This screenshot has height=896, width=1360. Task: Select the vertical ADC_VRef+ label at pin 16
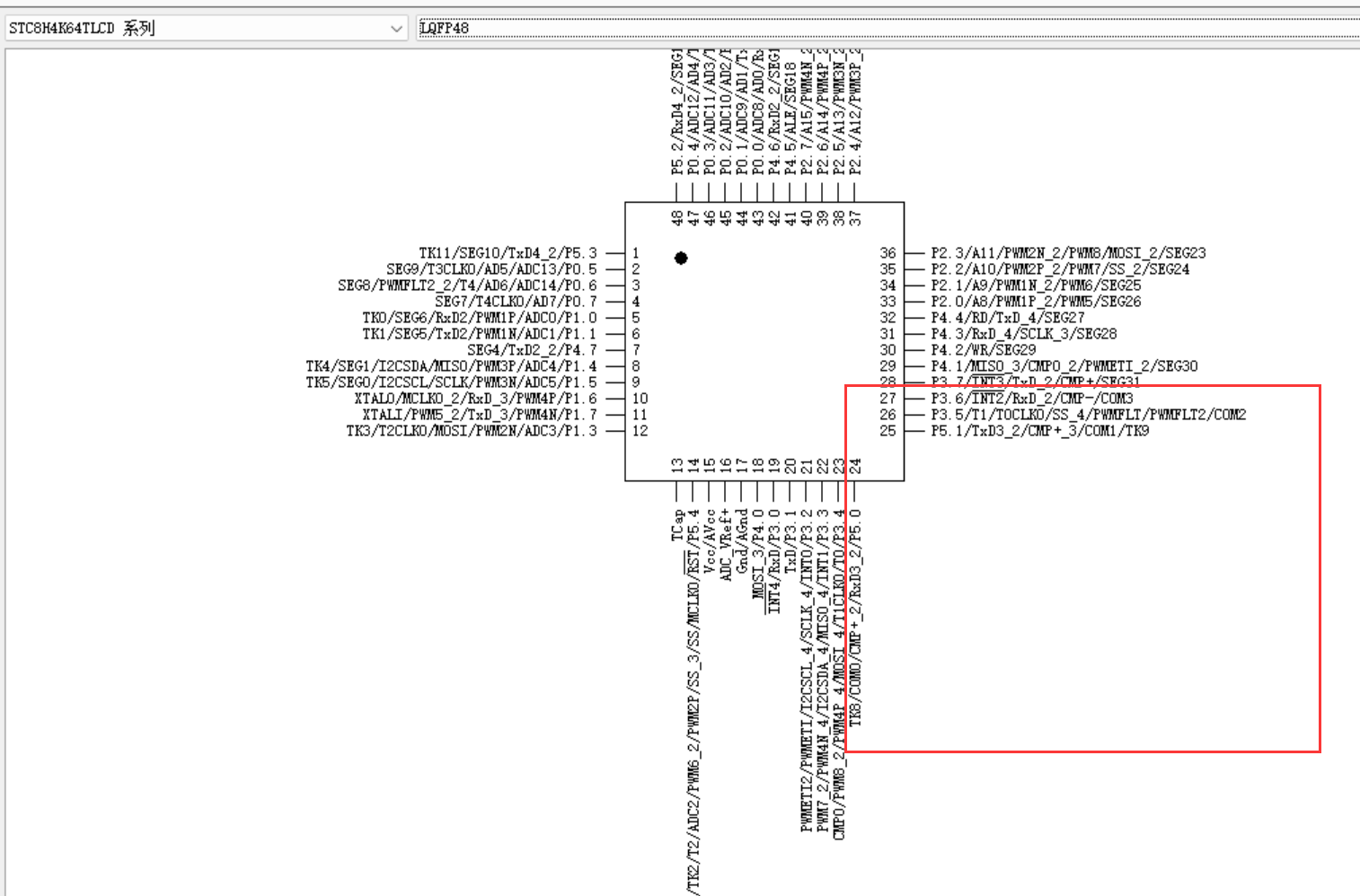[725, 545]
